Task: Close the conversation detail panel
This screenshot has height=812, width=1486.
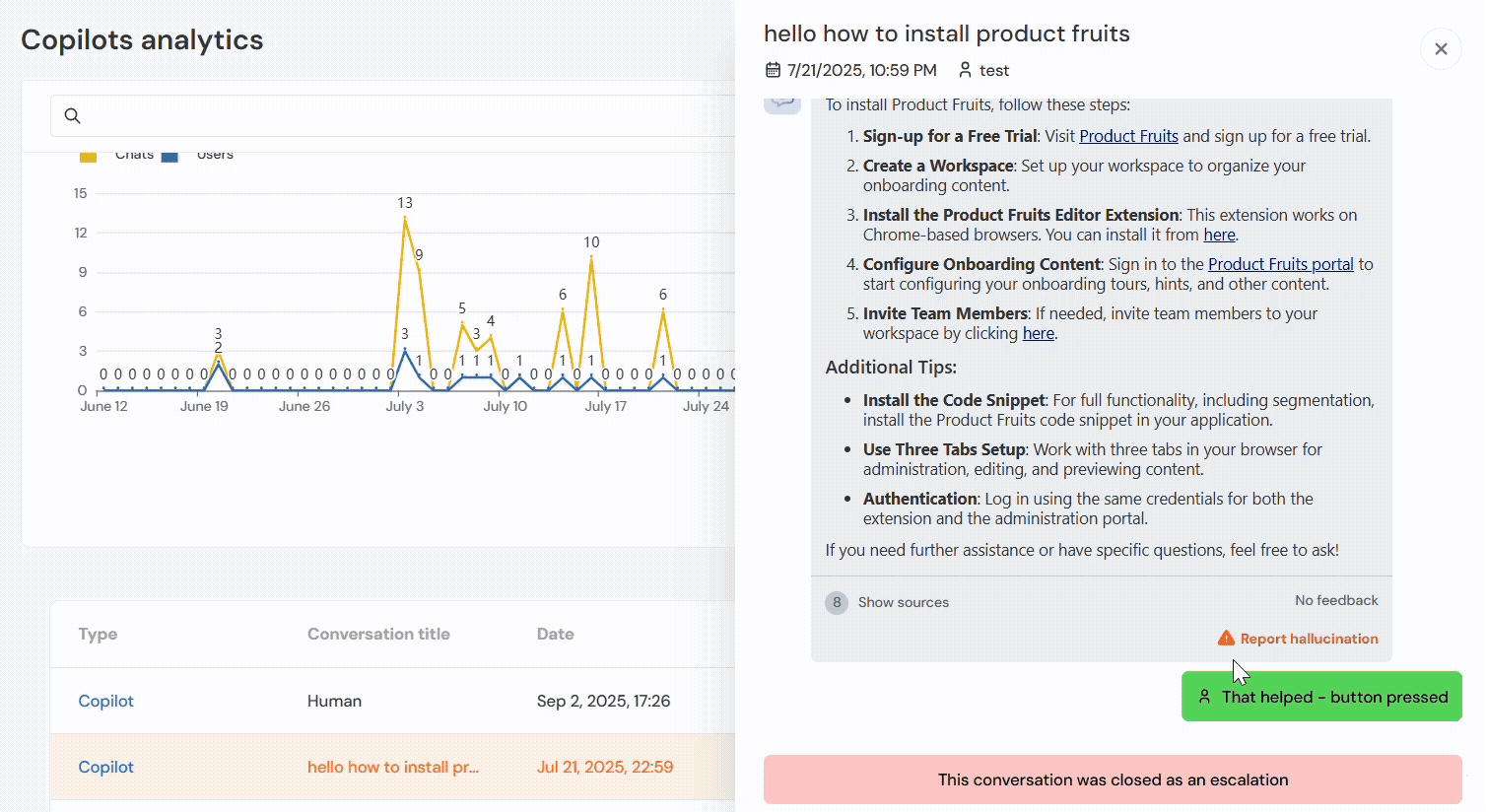Action: click(1441, 49)
